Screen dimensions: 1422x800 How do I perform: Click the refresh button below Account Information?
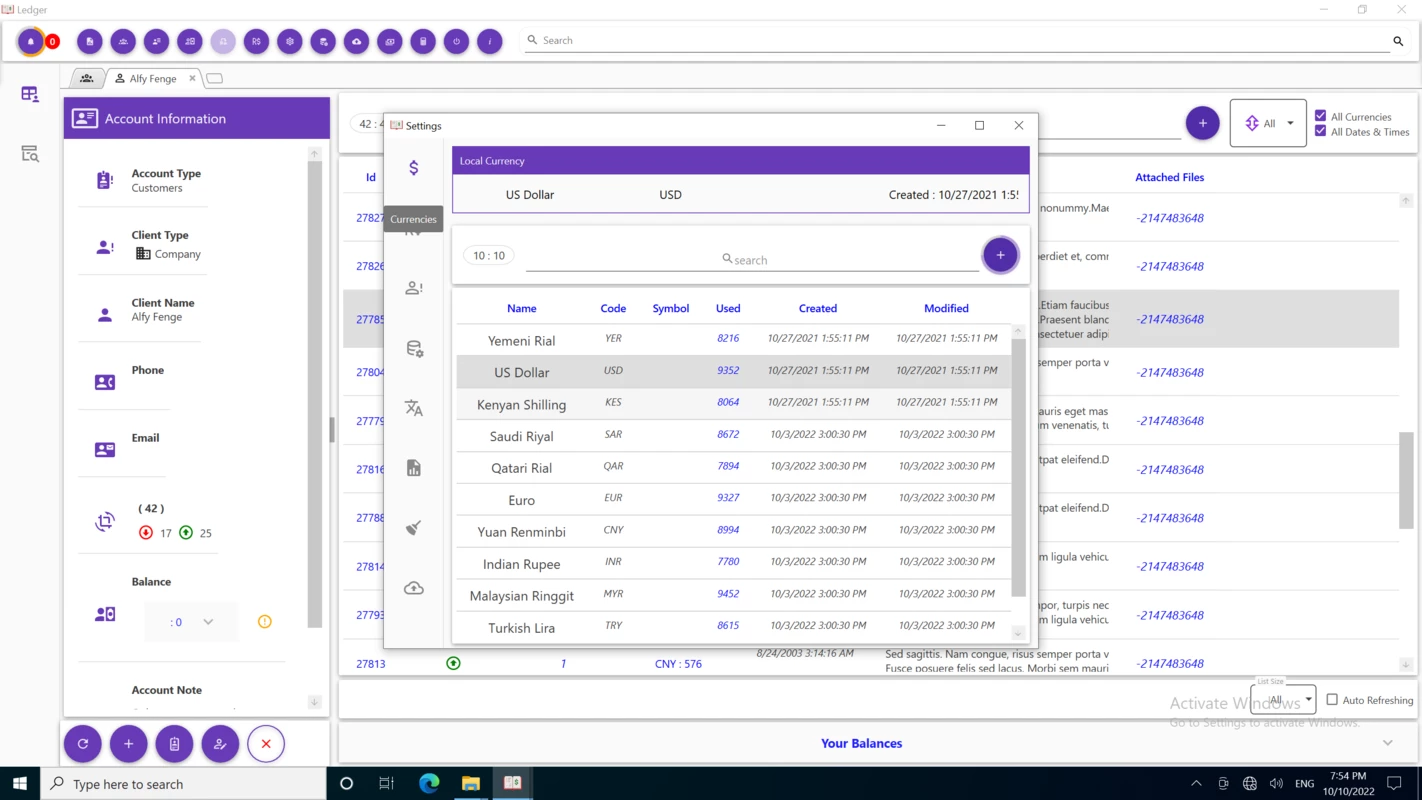point(83,744)
